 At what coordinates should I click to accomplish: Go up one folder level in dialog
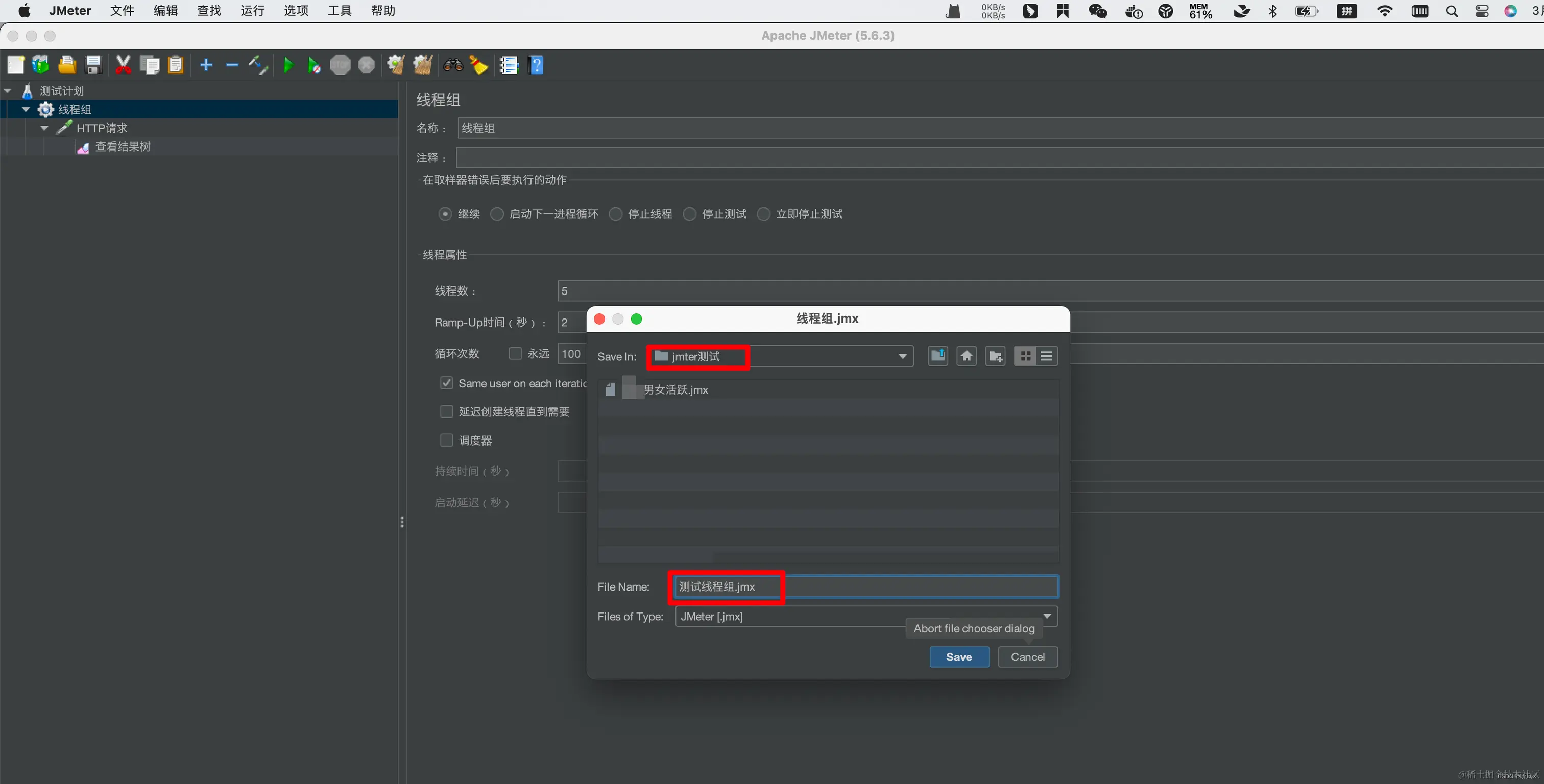(x=938, y=356)
